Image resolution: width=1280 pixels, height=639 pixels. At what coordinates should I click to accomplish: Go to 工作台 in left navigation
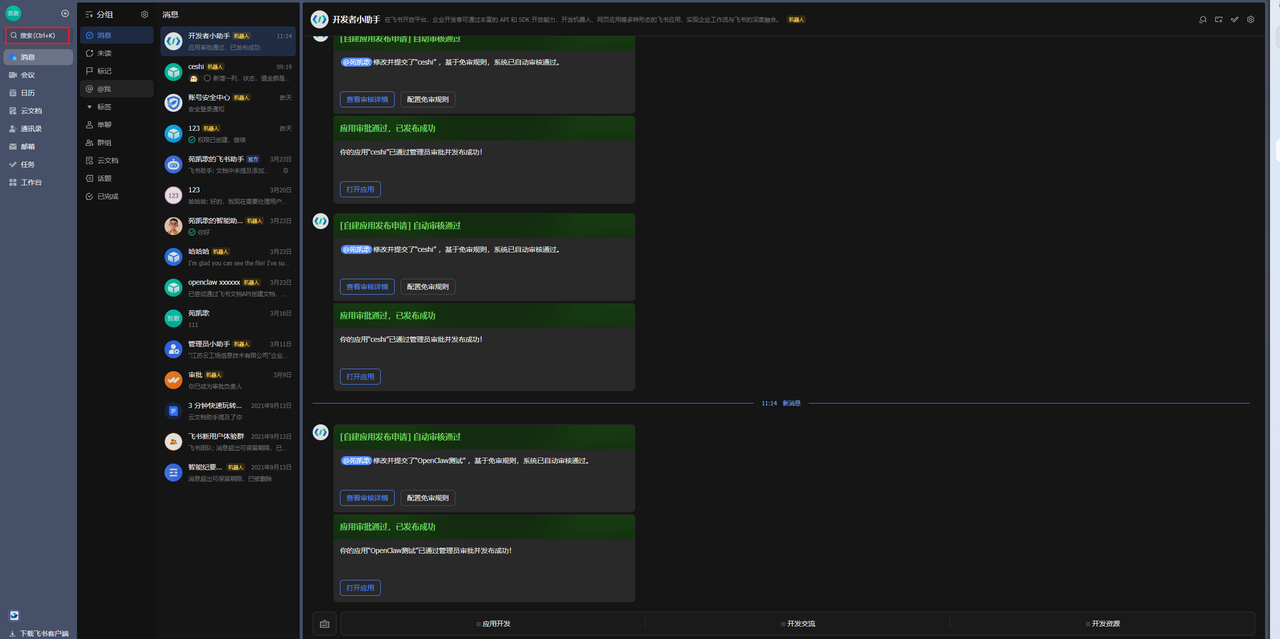coord(31,183)
